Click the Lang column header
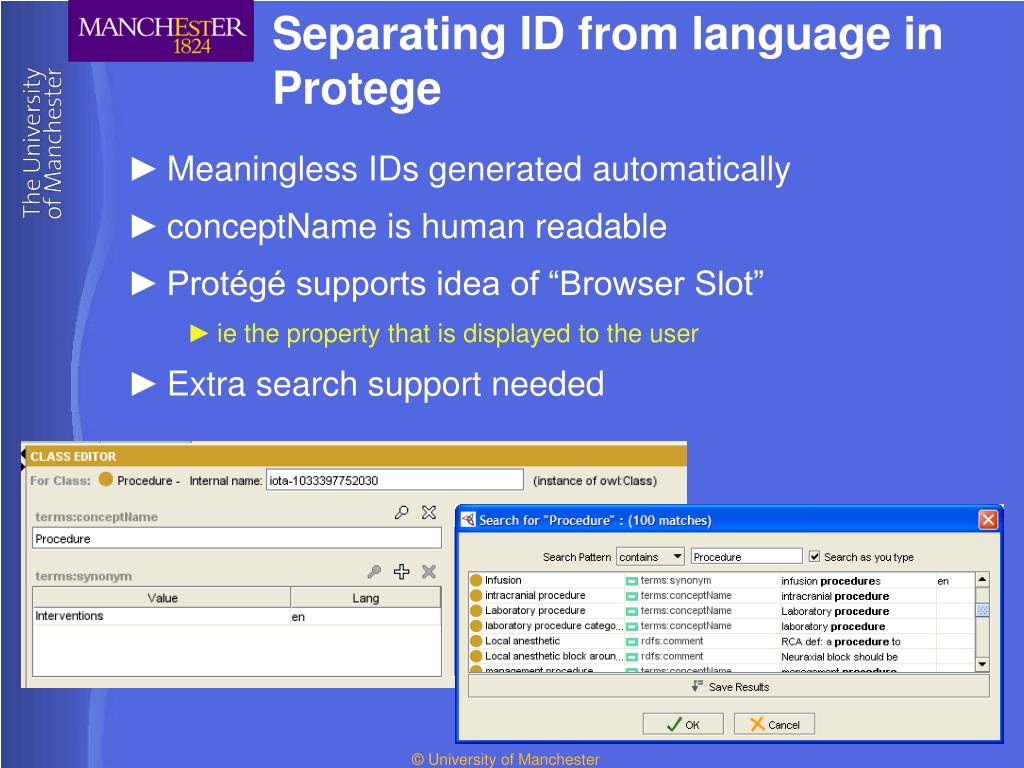 (366, 598)
